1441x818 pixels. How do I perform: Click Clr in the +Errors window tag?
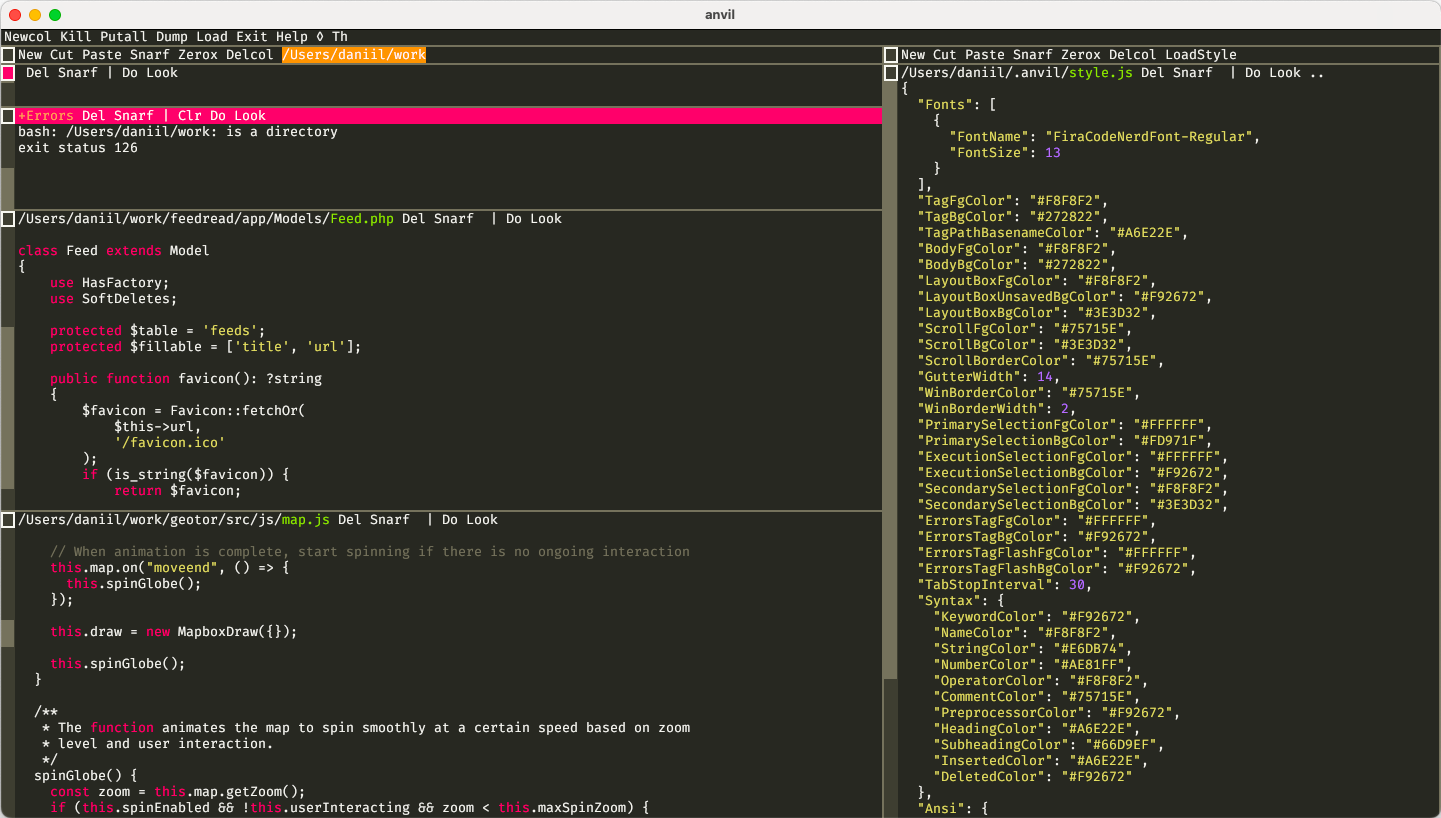point(189,116)
